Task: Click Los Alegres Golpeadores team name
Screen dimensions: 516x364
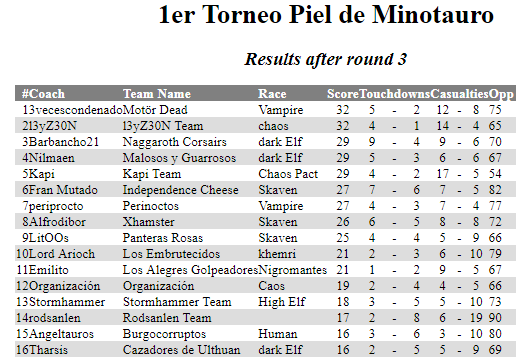Action: 190,270
